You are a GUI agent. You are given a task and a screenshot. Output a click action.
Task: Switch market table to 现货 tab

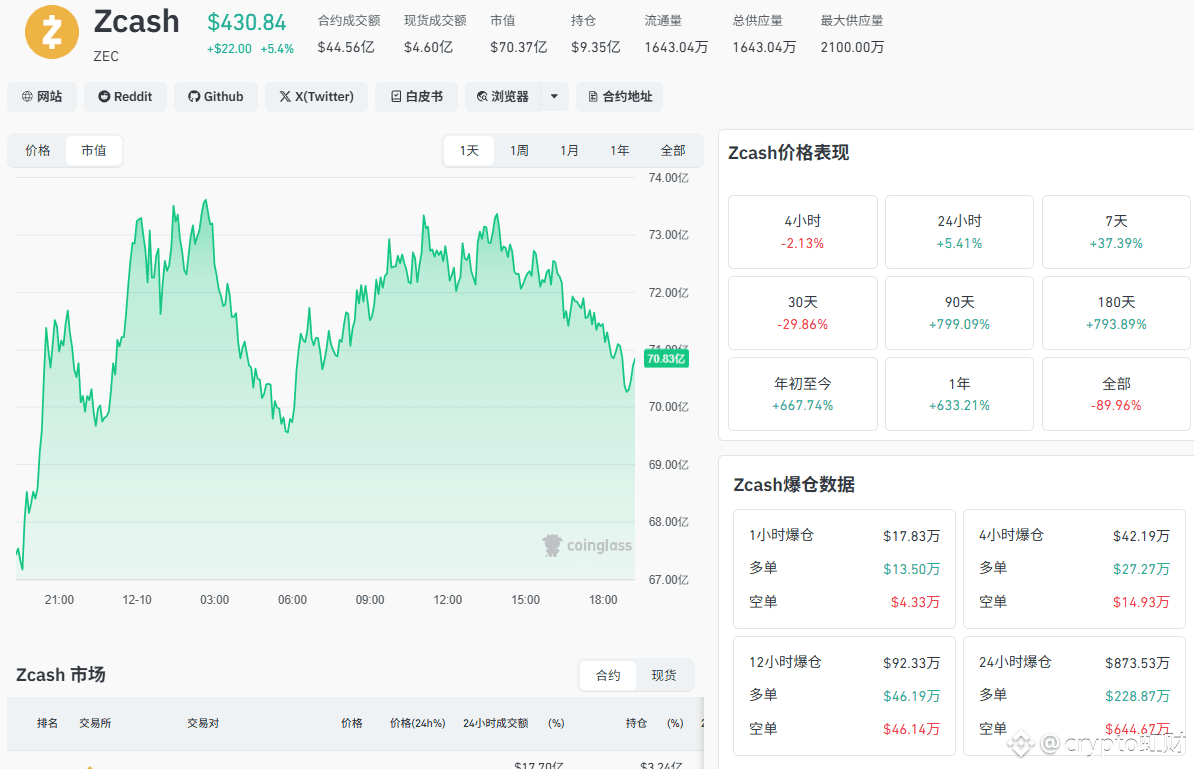[664, 675]
